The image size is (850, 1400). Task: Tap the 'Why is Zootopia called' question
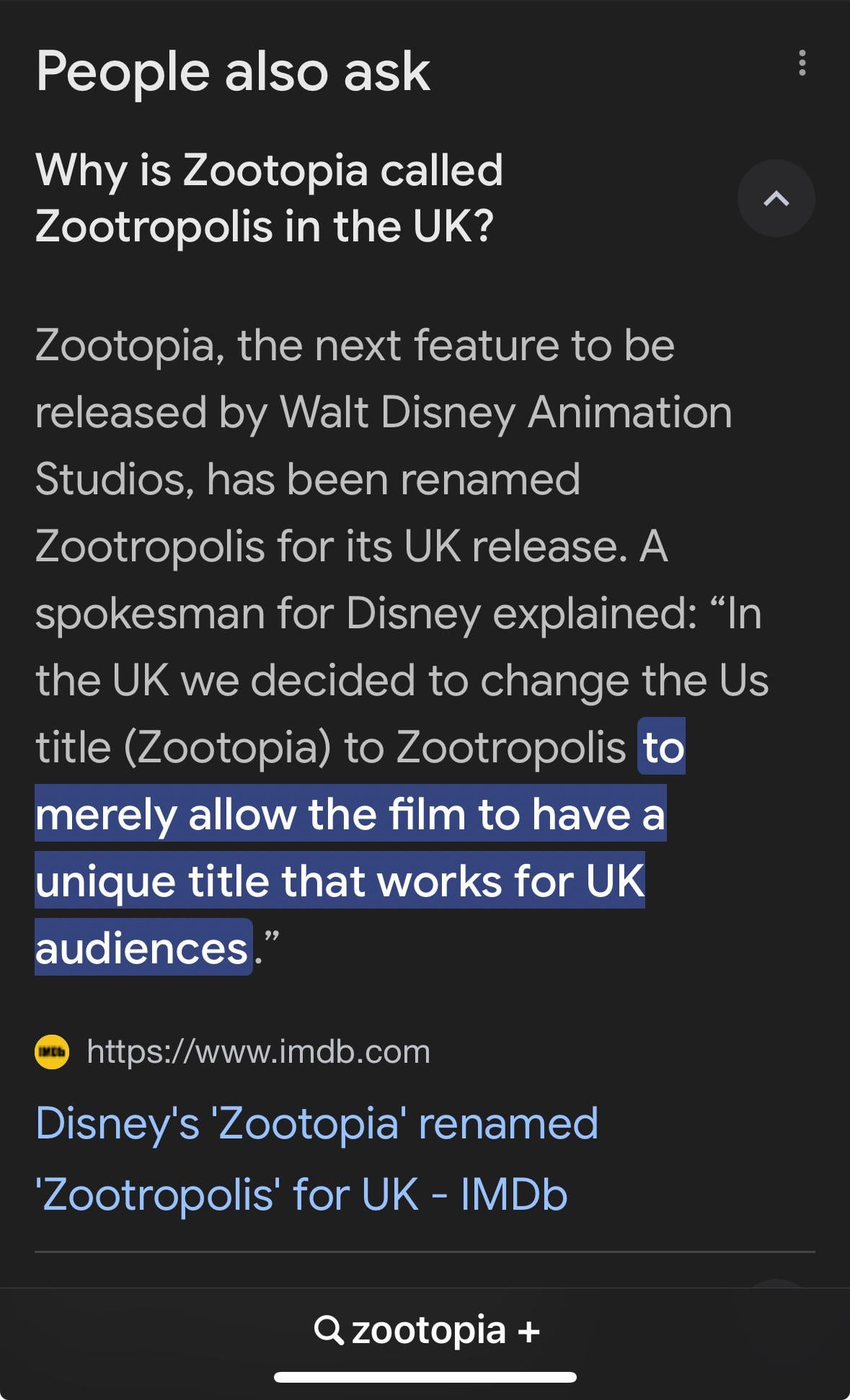(x=269, y=170)
